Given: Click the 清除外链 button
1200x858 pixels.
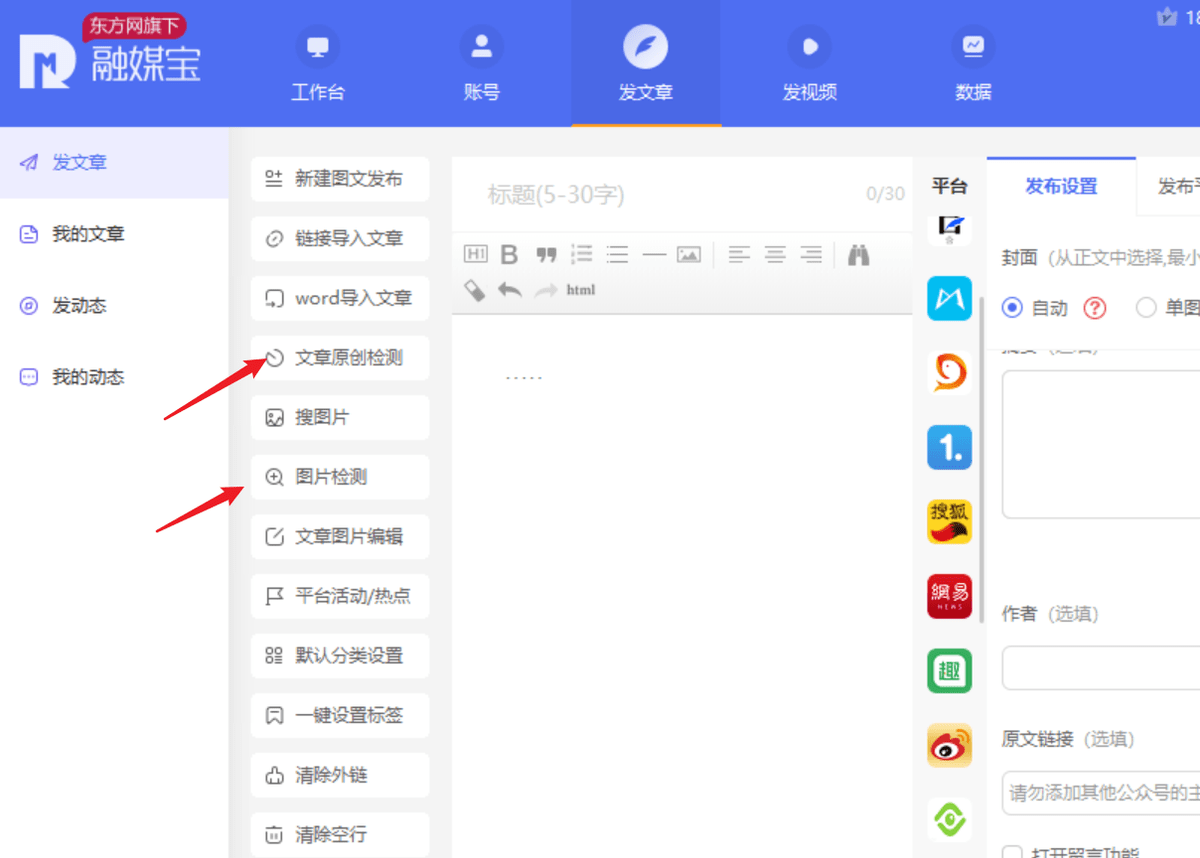Looking at the screenshot, I should (339, 775).
